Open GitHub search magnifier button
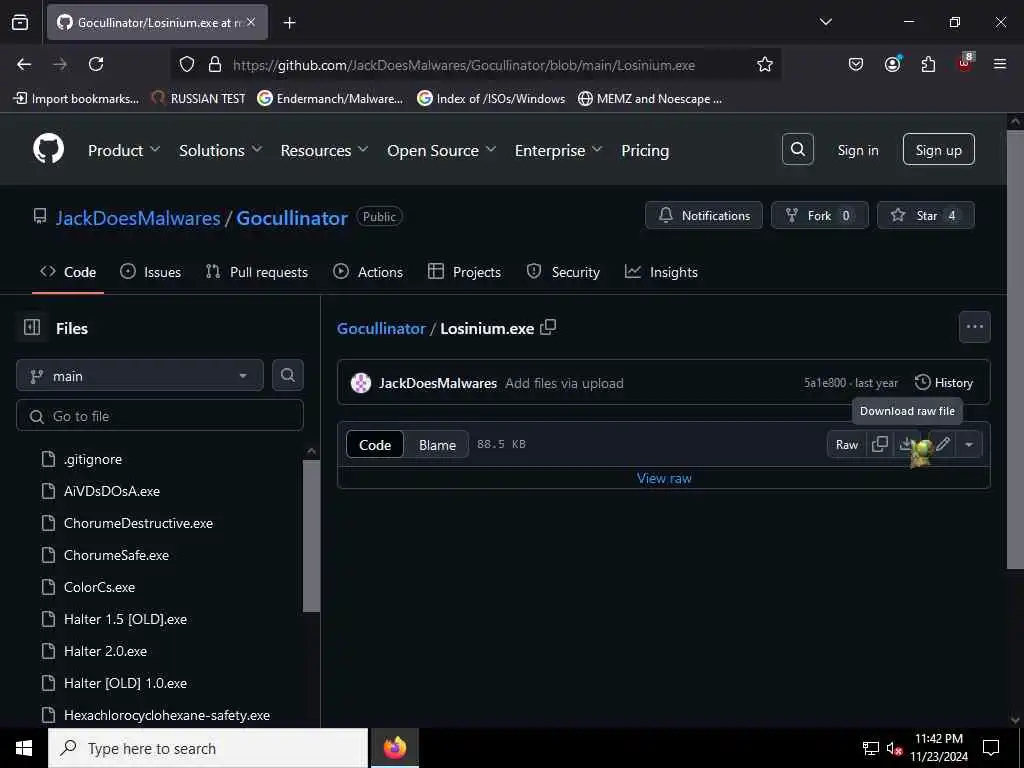This screenshot has height=768, width=1024. click(797, 150)
